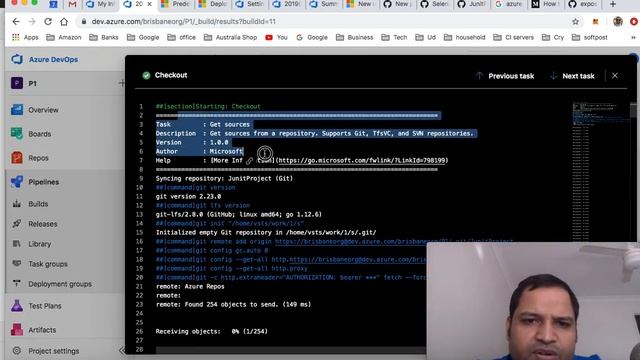This screenshot has width=640, height=360.
Task: Open the Apps grid icon in bookmarks bar
Action: coord(16,37)
